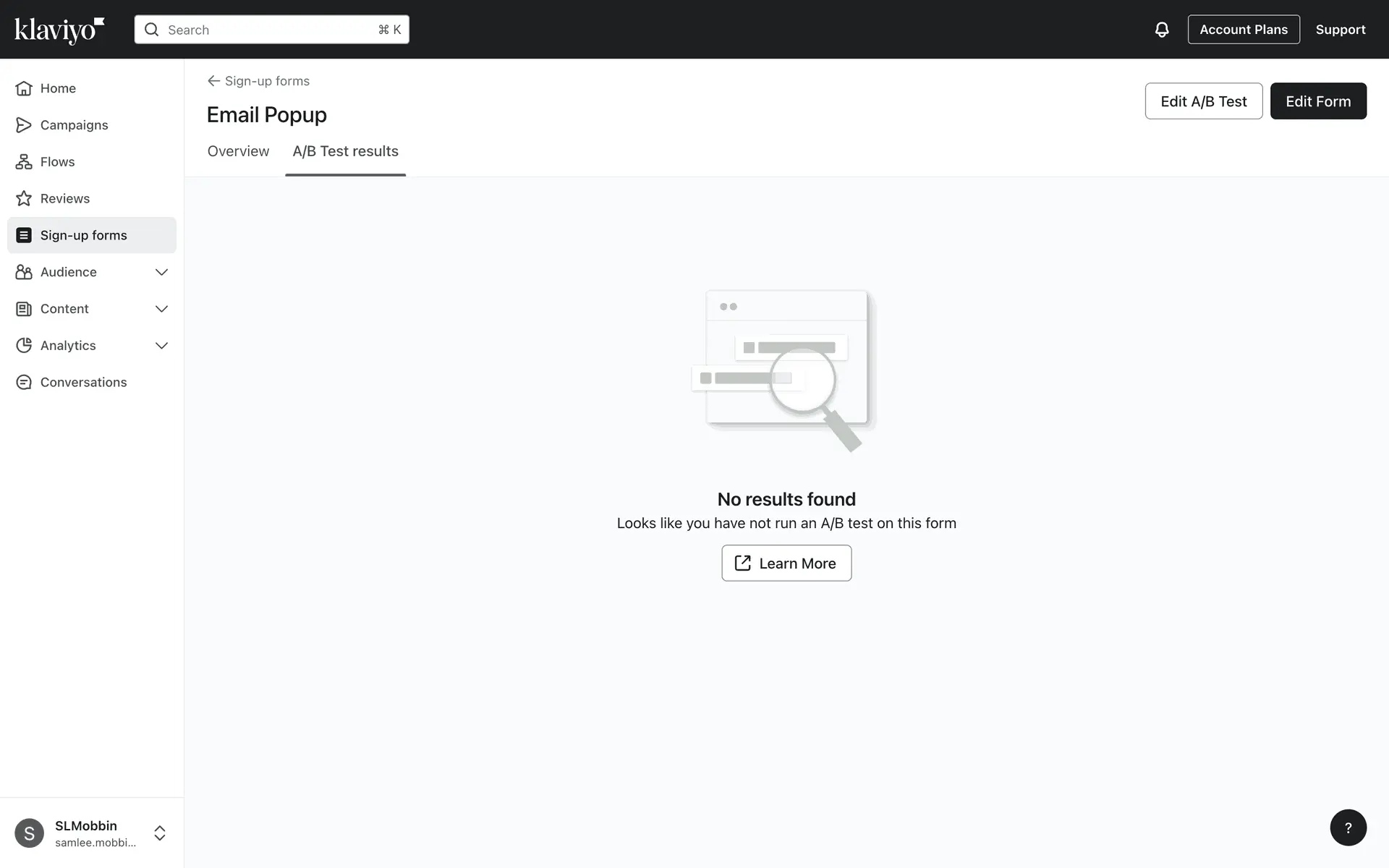Expand the Analytics menu chevron
Screen dimensions: 1389x868
coord(161,346)
